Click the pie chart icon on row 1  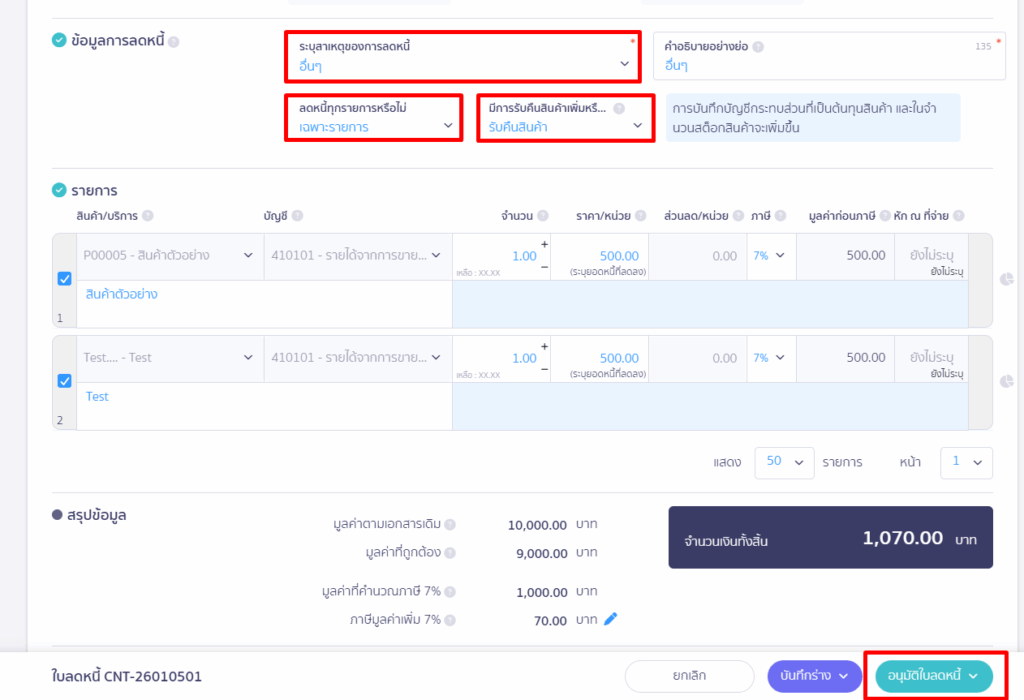1007,279
